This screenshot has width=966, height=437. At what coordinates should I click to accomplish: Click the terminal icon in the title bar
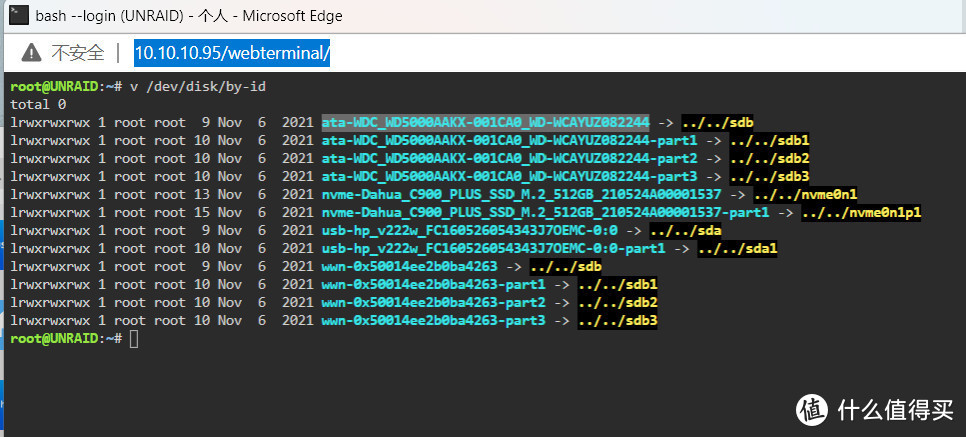17,17
